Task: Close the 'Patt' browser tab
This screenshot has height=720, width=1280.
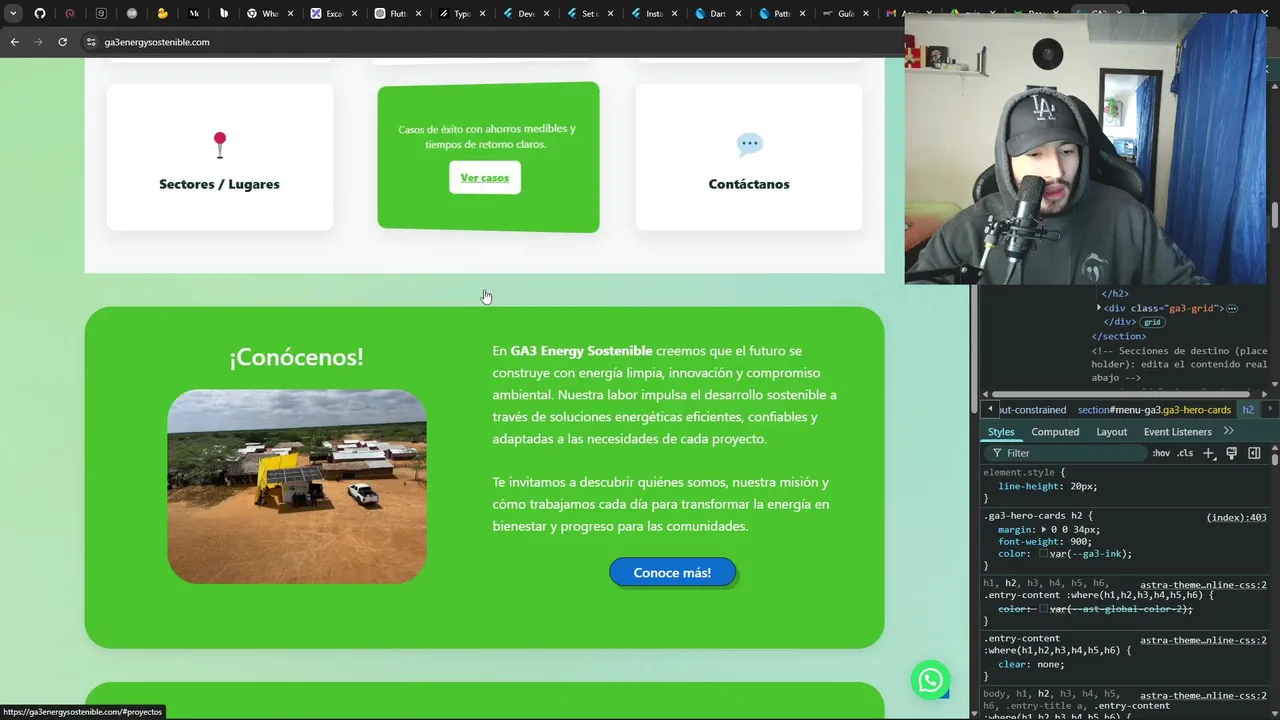Action: point(802,14)
